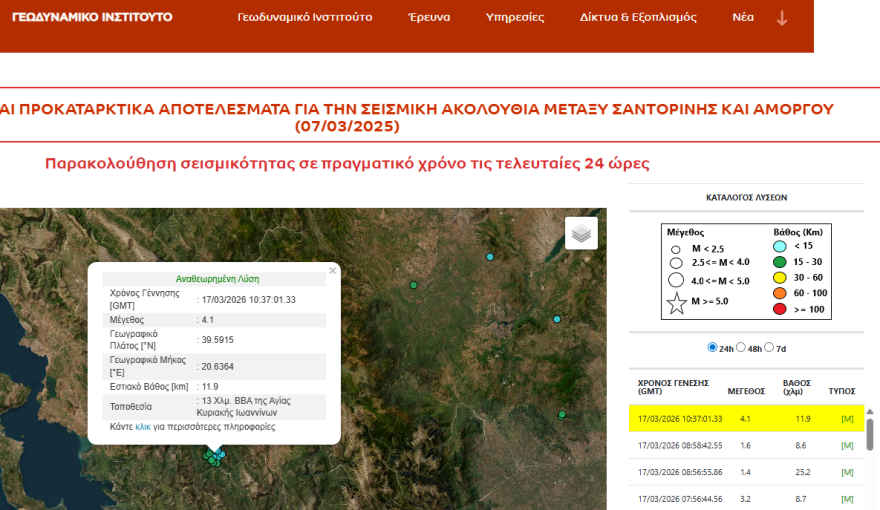Screen dimensions: 880x510
Task: Open the [M] type link for 08:56:55.86 event
Action: pyautogui.click(x=847, y=472)
